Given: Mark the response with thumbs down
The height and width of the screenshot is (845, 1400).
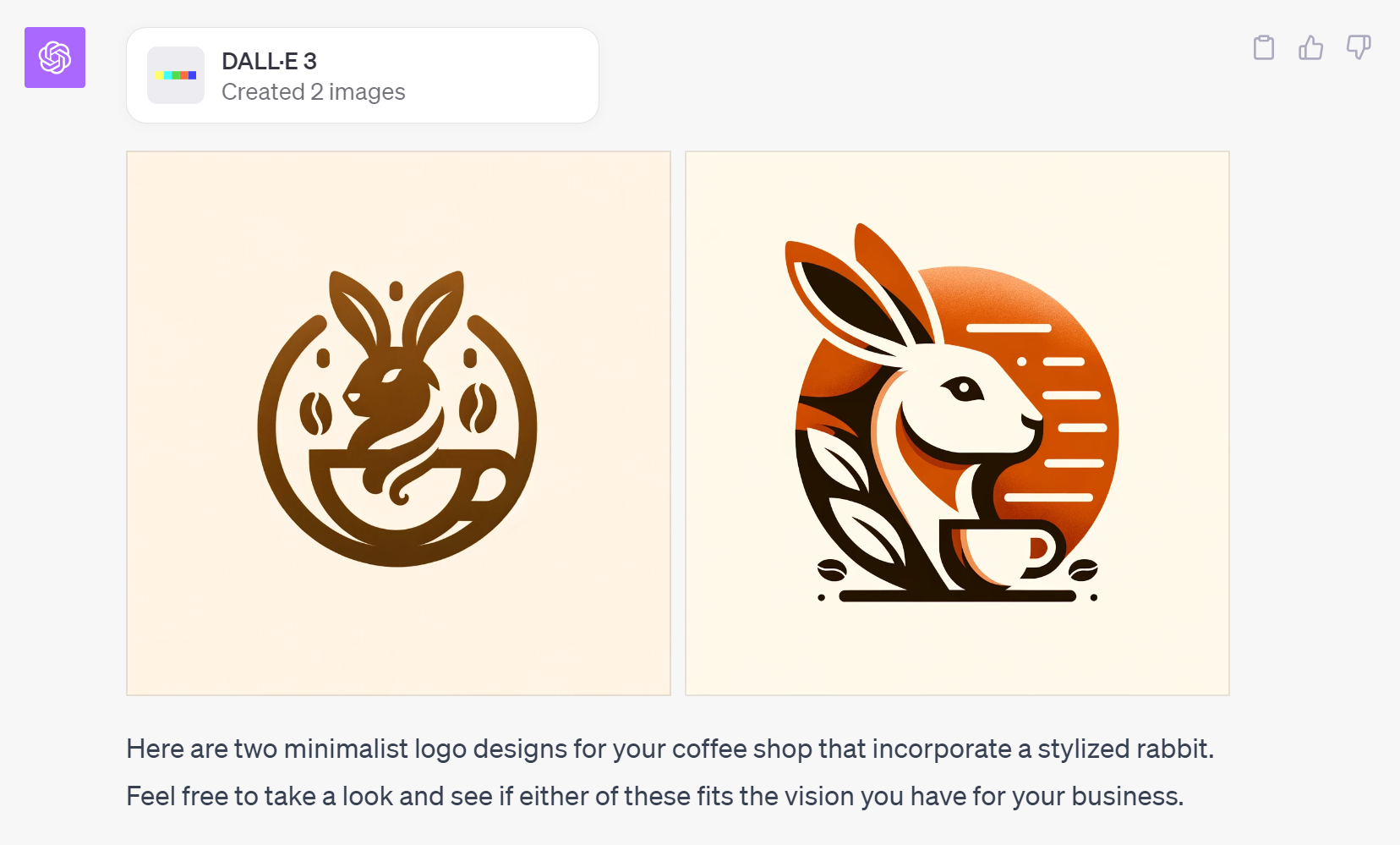Looking at the screenshot, I should (x=1358, y=47).
